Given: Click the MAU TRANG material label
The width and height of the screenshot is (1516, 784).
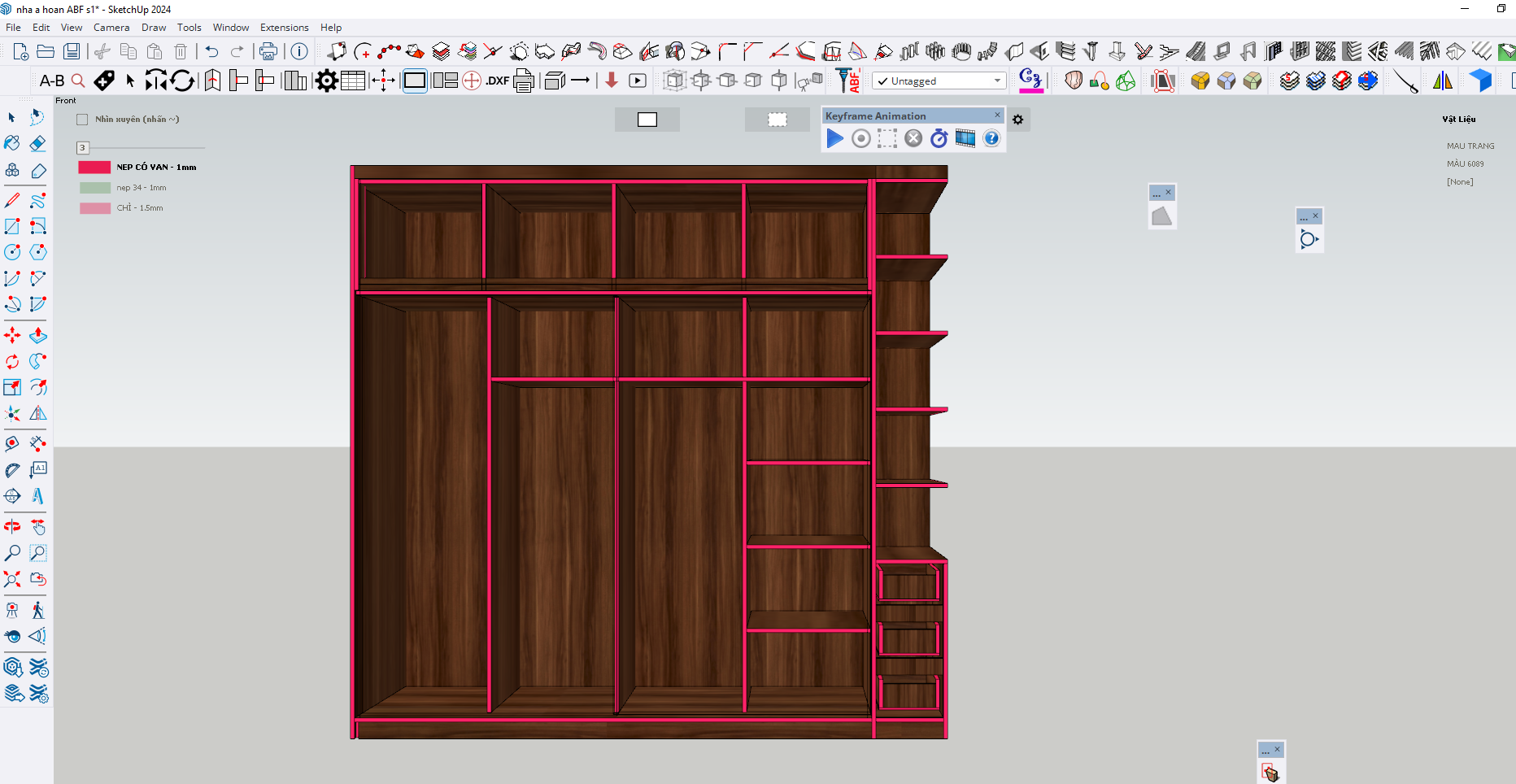Looking at the screenshot, I should (x=1470, y=146).
